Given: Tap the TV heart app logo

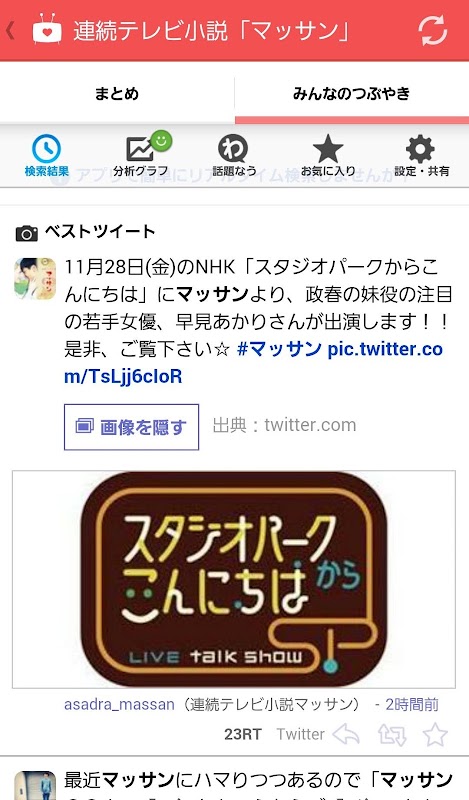Looking at the screenshot, I should point(47,29).
